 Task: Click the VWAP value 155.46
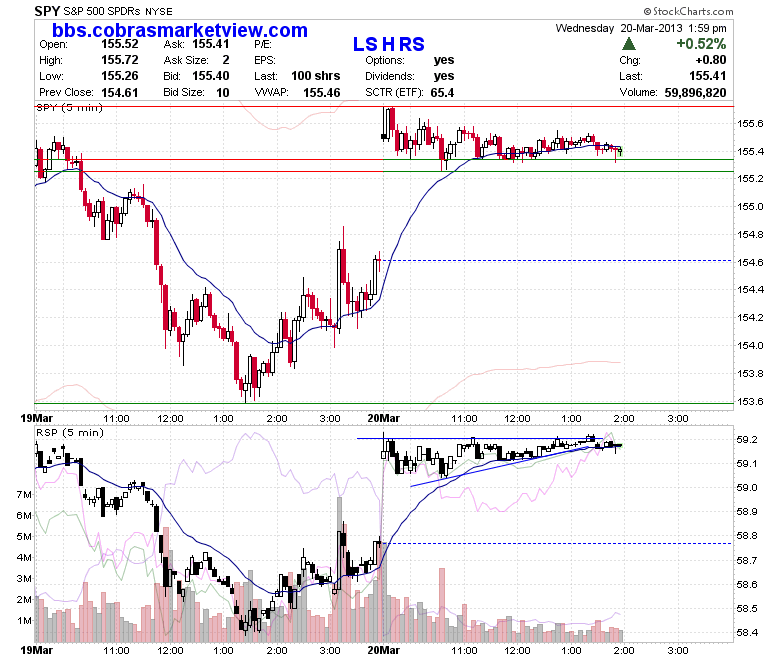[322, 93]
